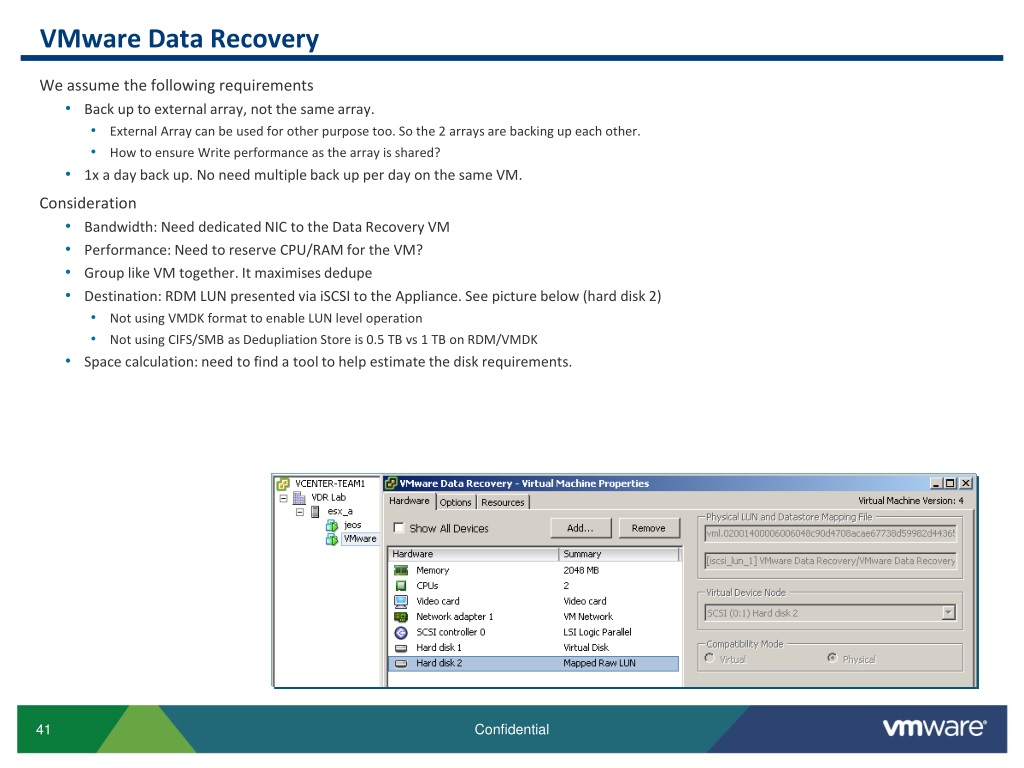Click the VCENTER-TEAM1 vCenter icon
The height and width of the screenshot is (768, 1024).
(283, 484)
